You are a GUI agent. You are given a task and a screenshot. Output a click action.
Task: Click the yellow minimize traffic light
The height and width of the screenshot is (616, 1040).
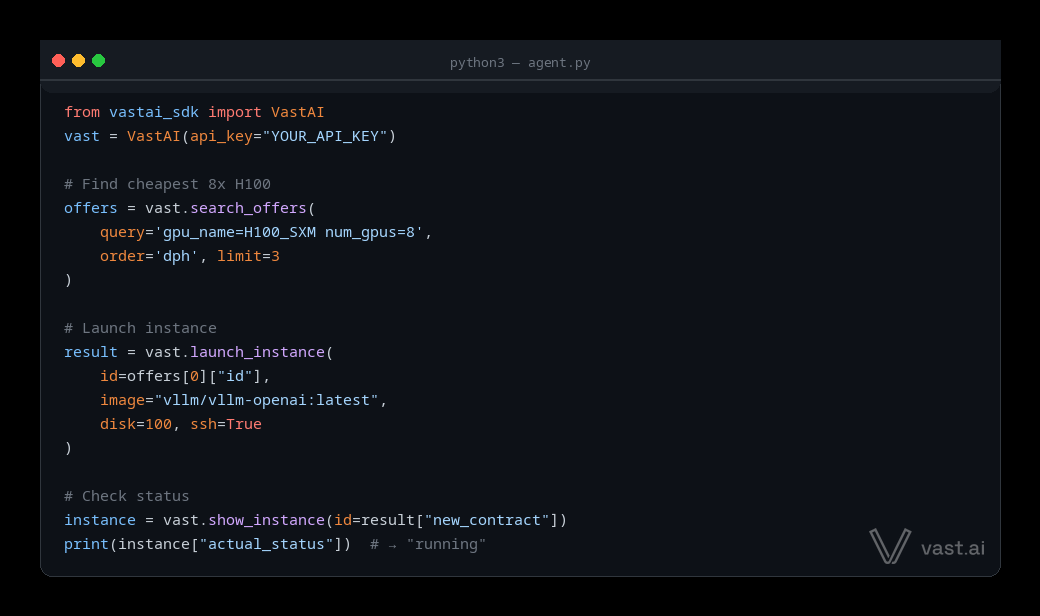coord(78,60)
